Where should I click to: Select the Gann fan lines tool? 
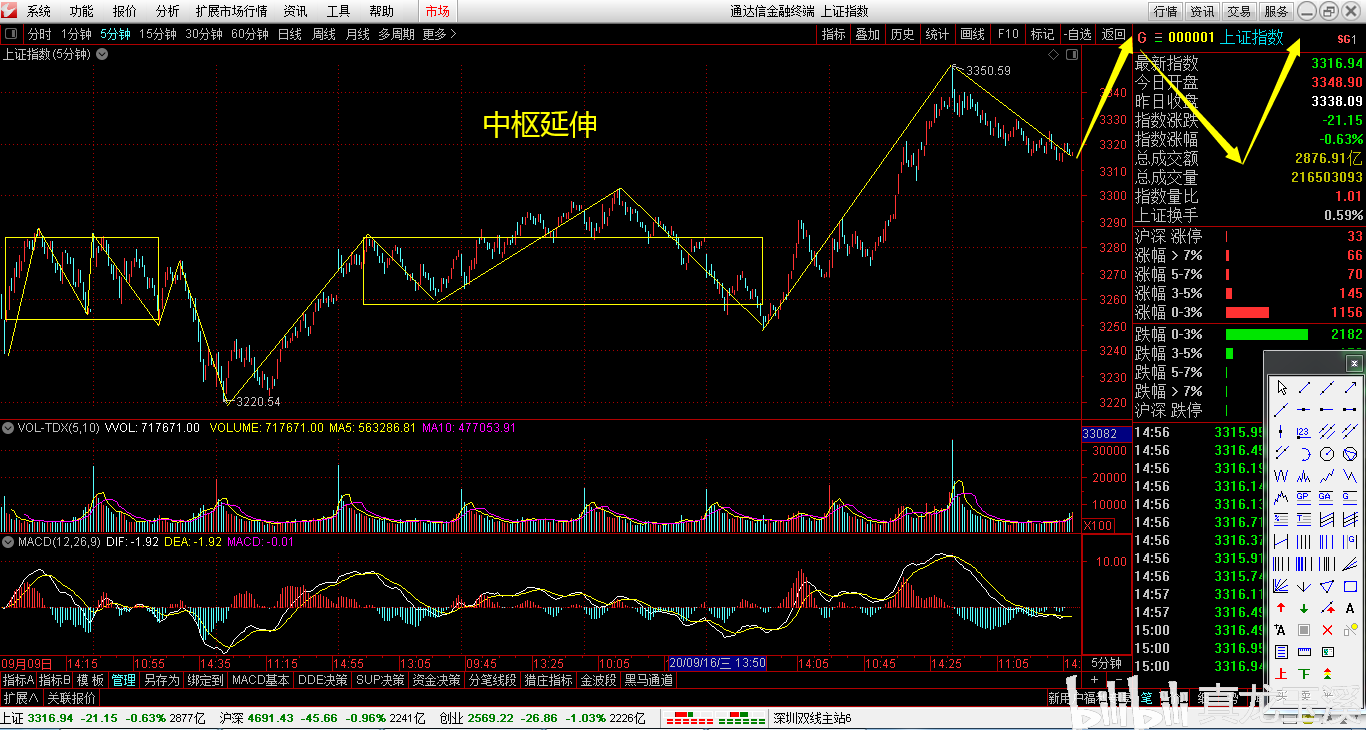(1281, 586)
